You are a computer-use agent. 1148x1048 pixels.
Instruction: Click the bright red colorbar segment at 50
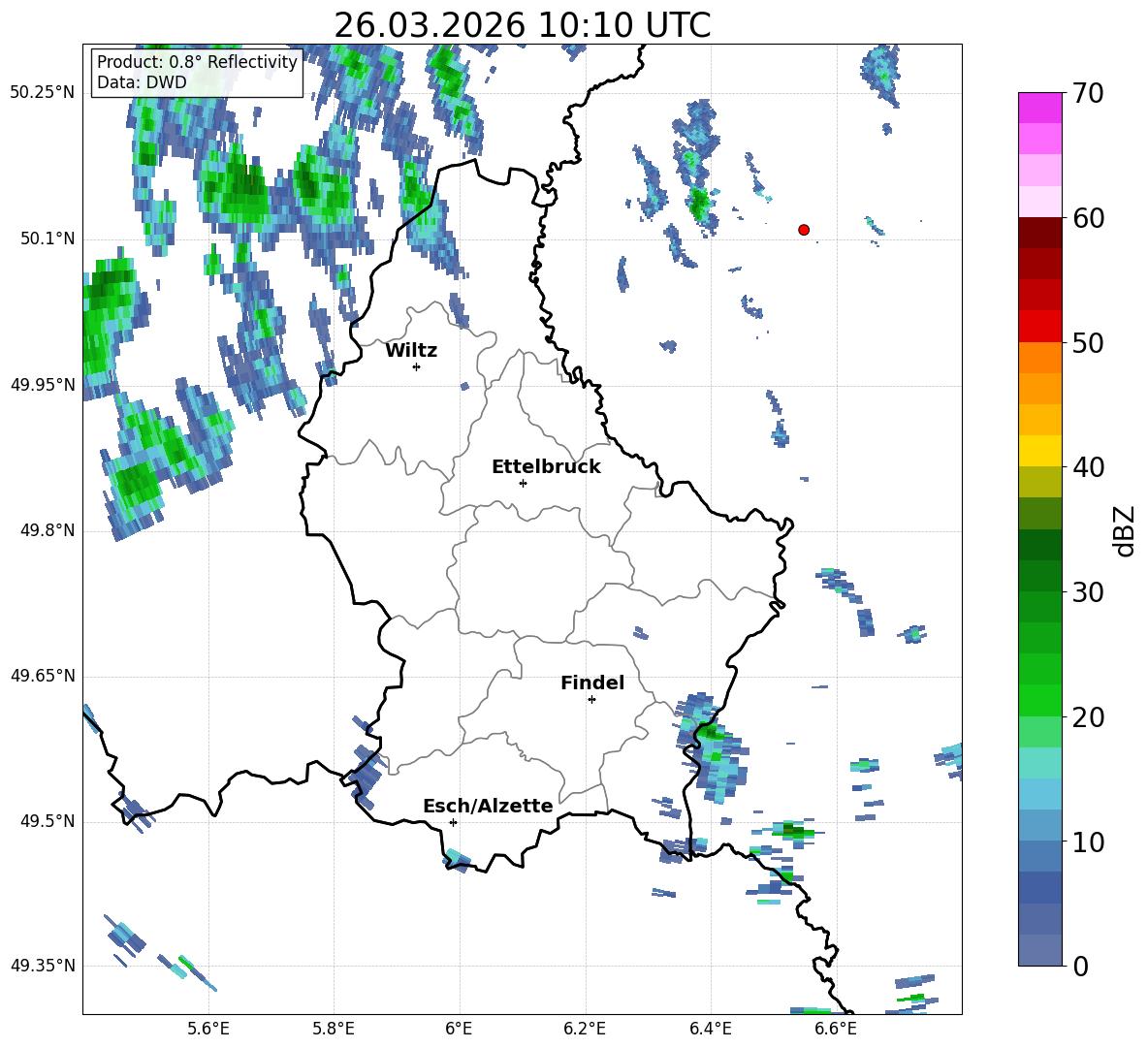(1039, 327)
